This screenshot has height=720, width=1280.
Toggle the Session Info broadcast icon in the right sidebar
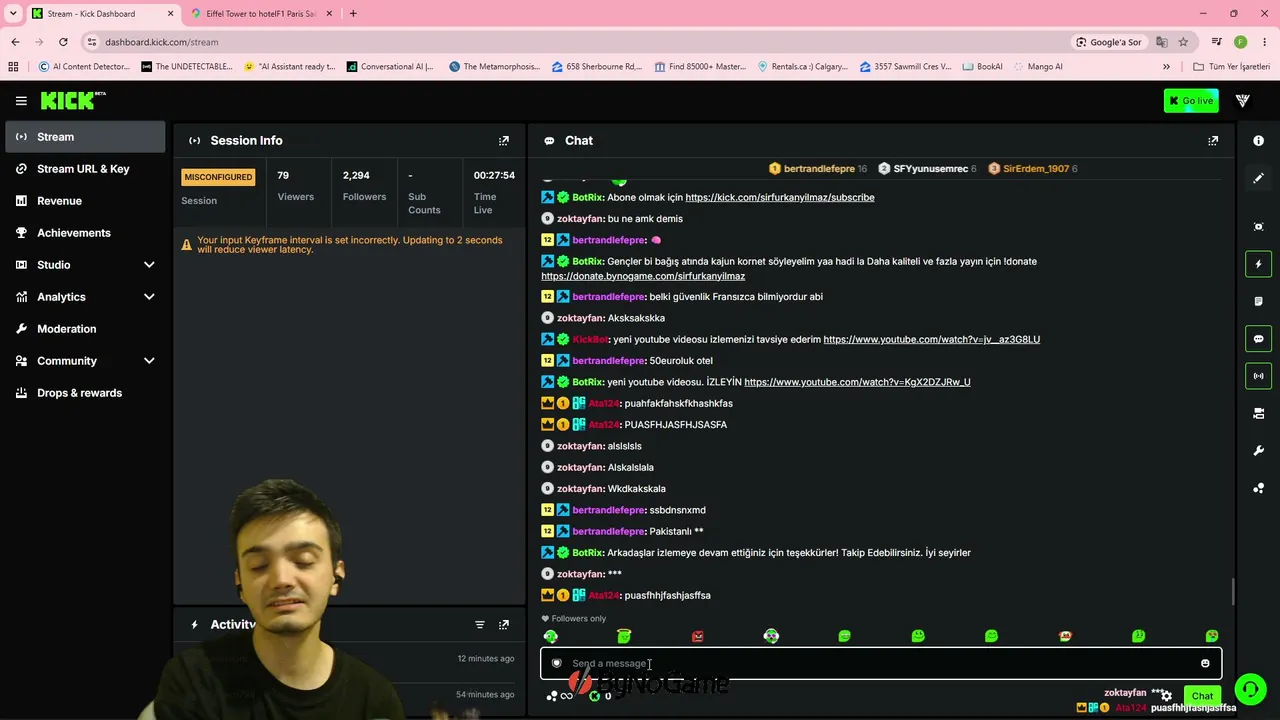tap(1258, 376)
